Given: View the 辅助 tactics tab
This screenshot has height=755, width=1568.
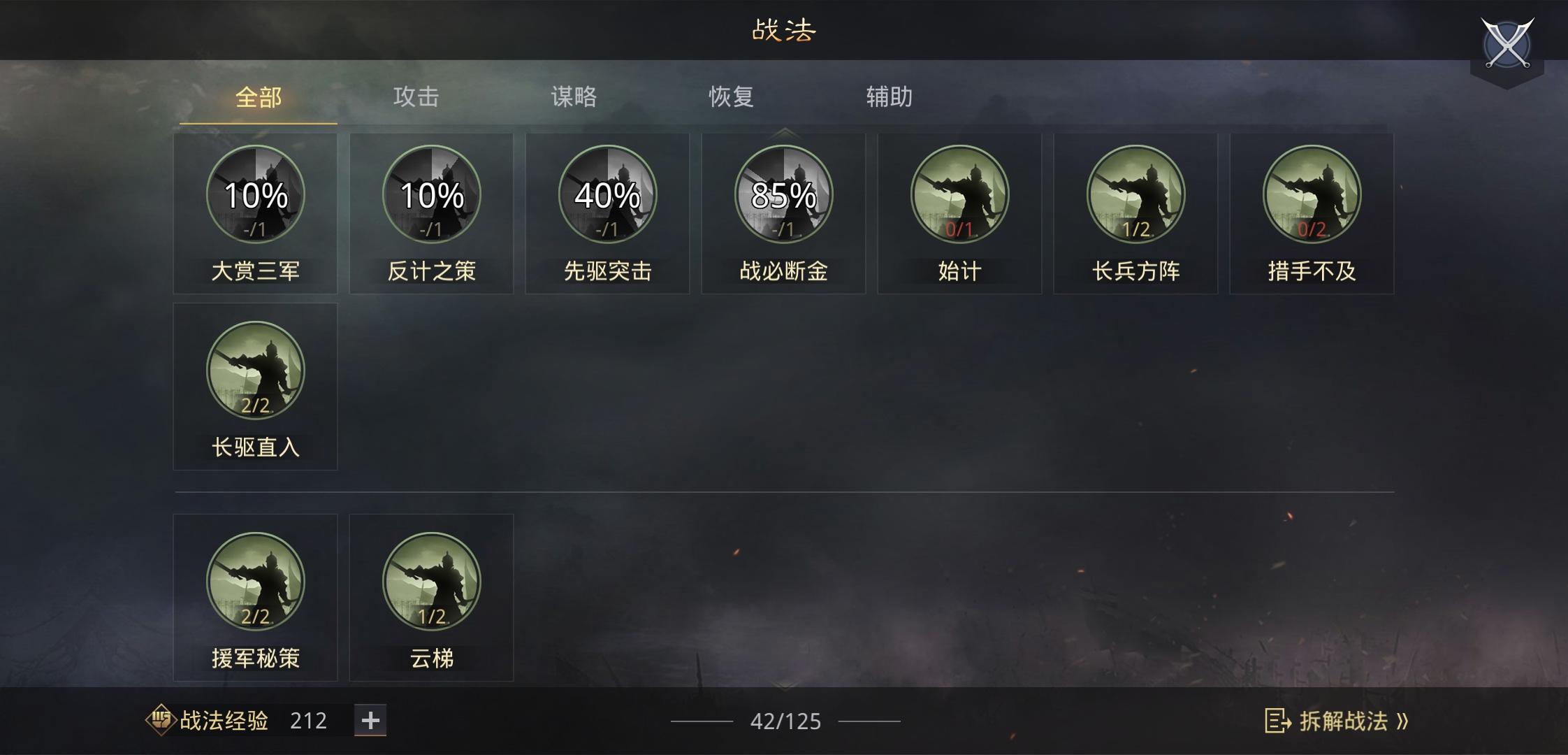Looking at the screenshot, I should (890, 97).
